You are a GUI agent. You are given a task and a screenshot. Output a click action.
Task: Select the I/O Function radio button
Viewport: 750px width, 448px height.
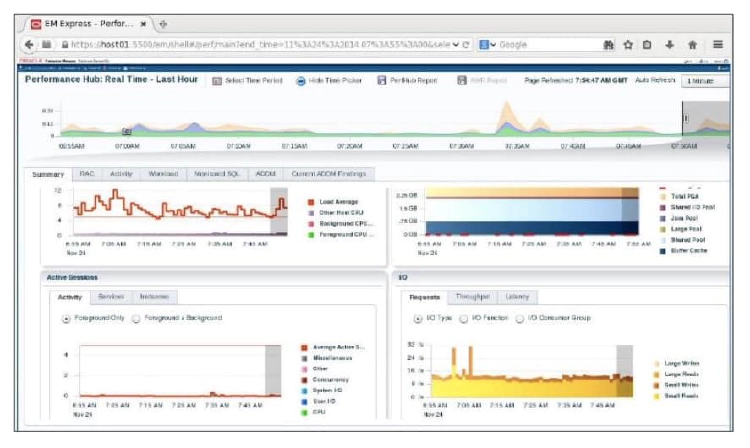[463, 318]
